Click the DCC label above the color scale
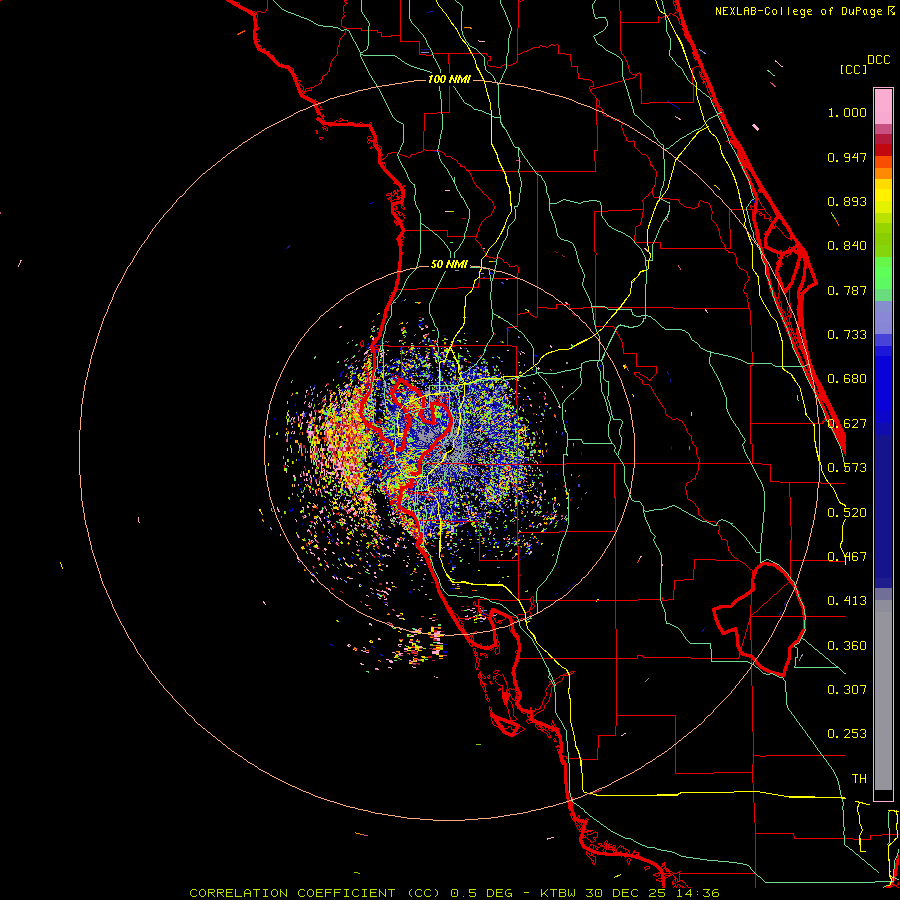The image size is (900, 900). click(878, 60)
